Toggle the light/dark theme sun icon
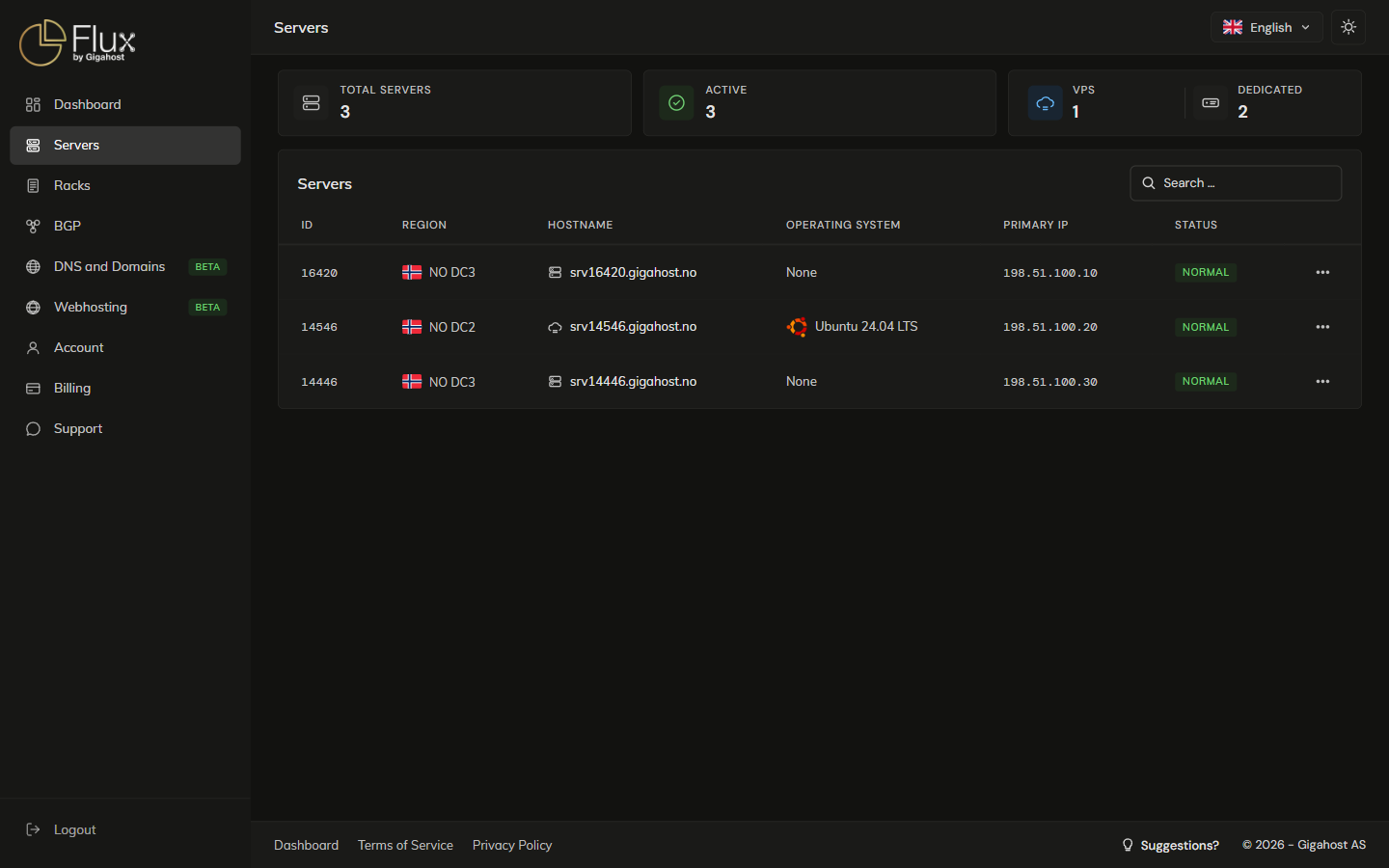This screenshot has height=868, width=1389. (x=1348, y=27)
